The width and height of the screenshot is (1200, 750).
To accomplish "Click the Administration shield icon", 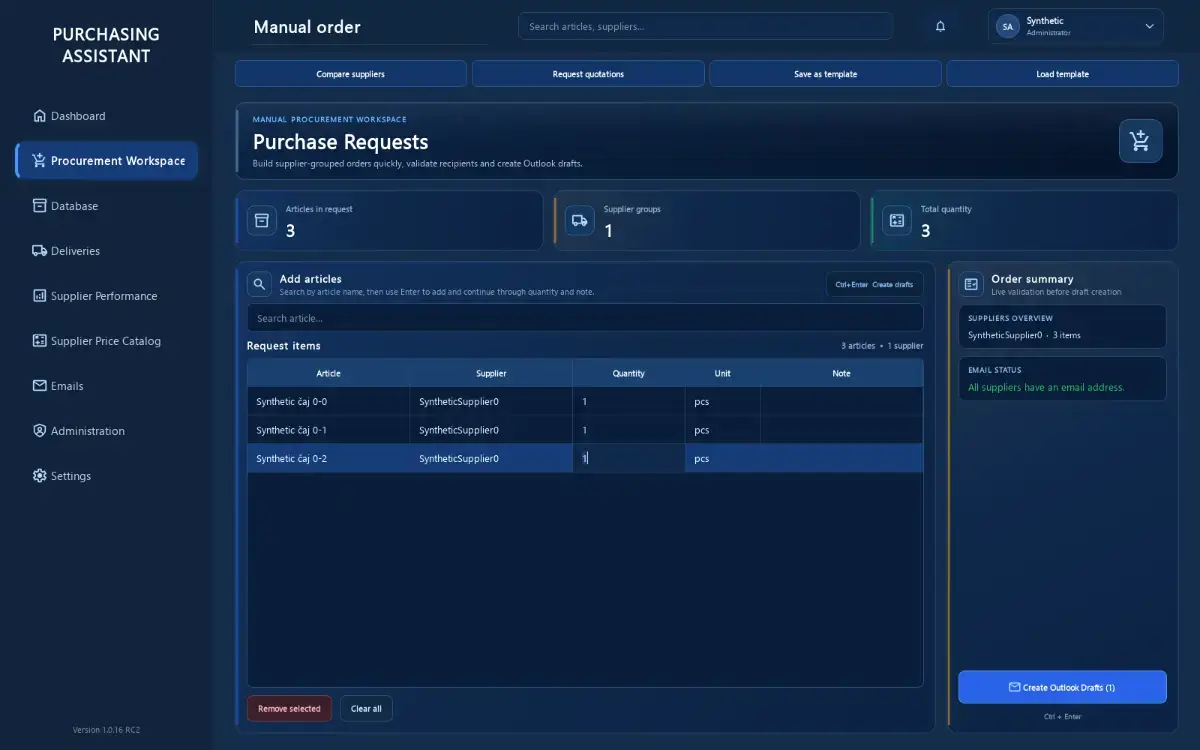I will click(39, 431).
